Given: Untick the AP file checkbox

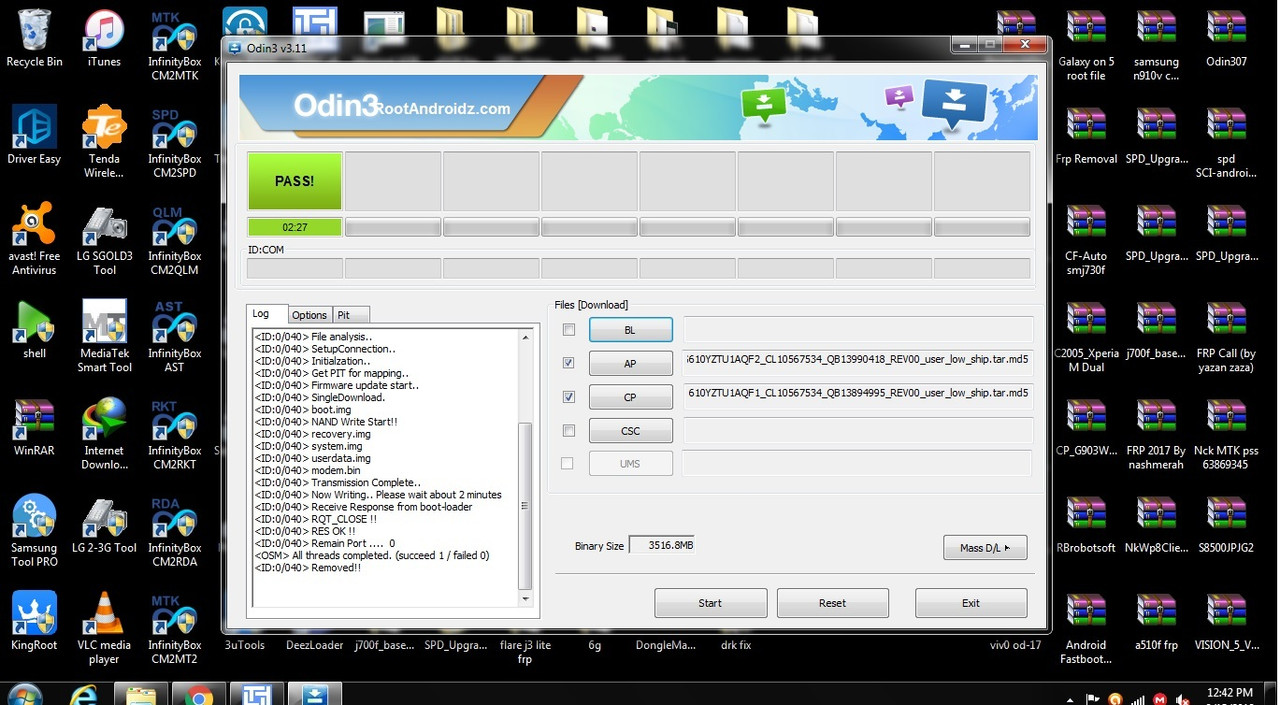Looking at the screenshot, I should coord(569,363).
